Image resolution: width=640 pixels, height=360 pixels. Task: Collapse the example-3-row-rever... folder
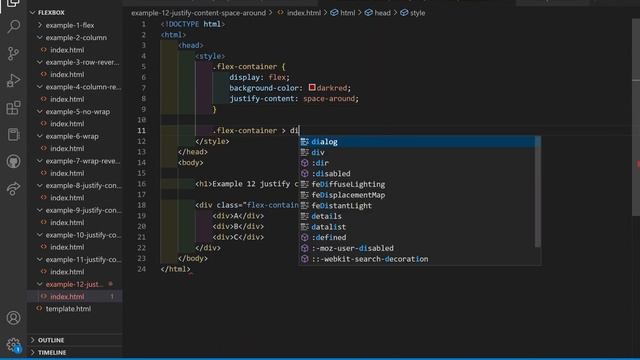click(x=40, y=62)
